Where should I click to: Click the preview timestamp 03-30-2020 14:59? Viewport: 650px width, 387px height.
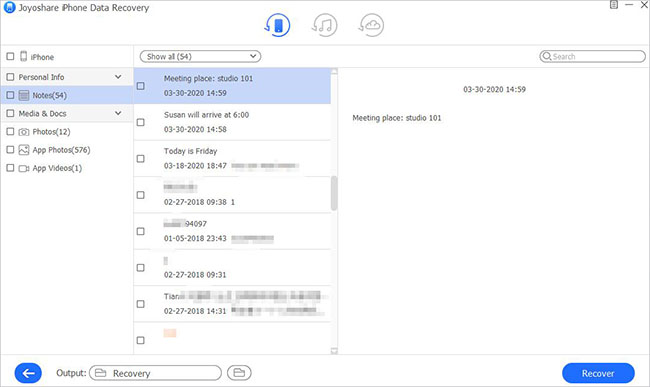pyautogui.click(x=495, y=89)
